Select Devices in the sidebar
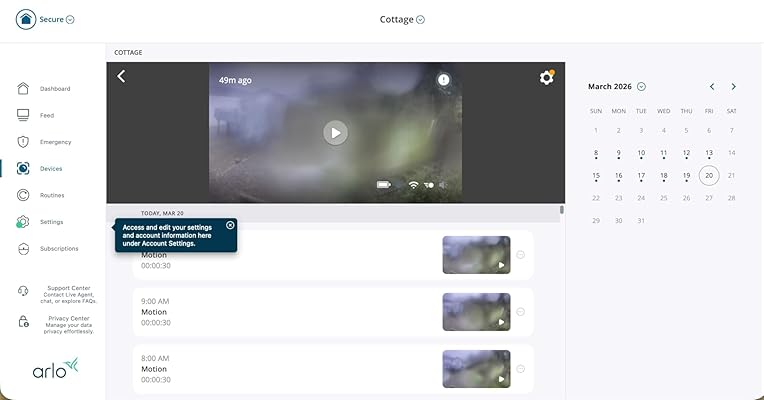The height and width of the screenshot is (400, 764). [51, 169]
